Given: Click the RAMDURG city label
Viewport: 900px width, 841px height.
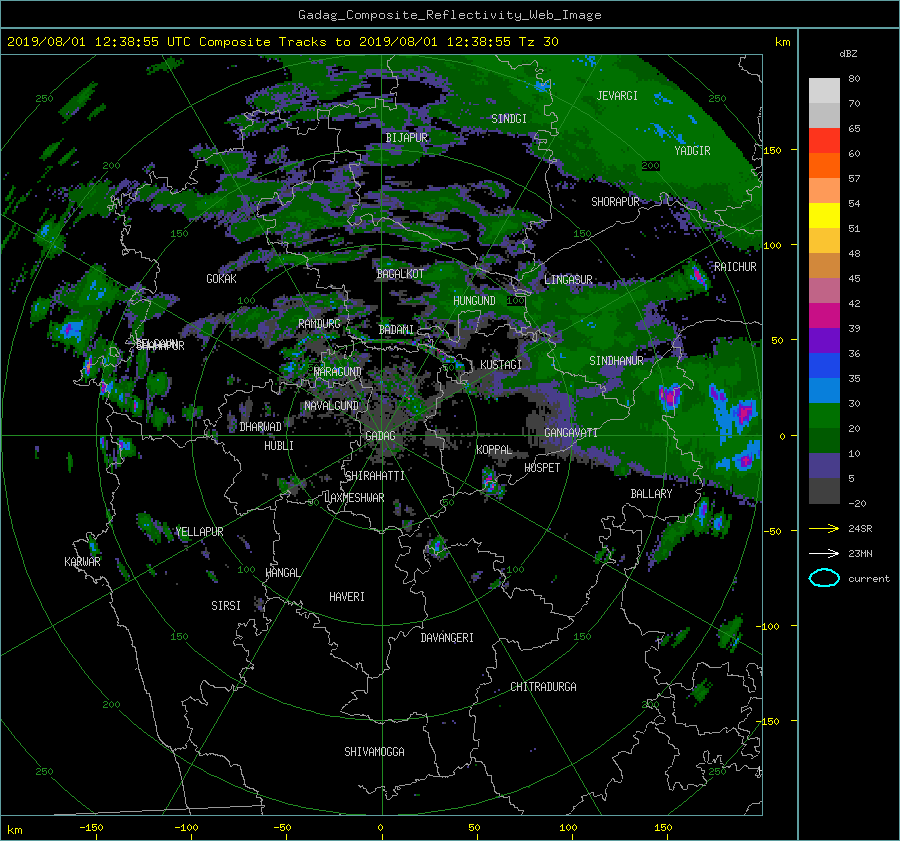Looking at the screenshot, I should [x=319, y=324].
